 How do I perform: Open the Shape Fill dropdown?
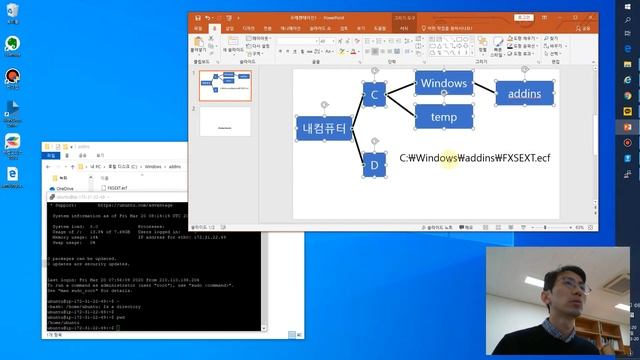pos(523,38)
